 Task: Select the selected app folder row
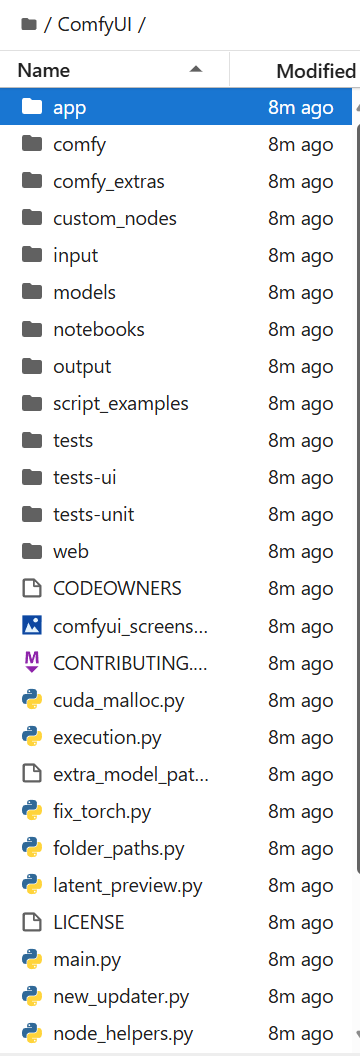pos(176,107)
